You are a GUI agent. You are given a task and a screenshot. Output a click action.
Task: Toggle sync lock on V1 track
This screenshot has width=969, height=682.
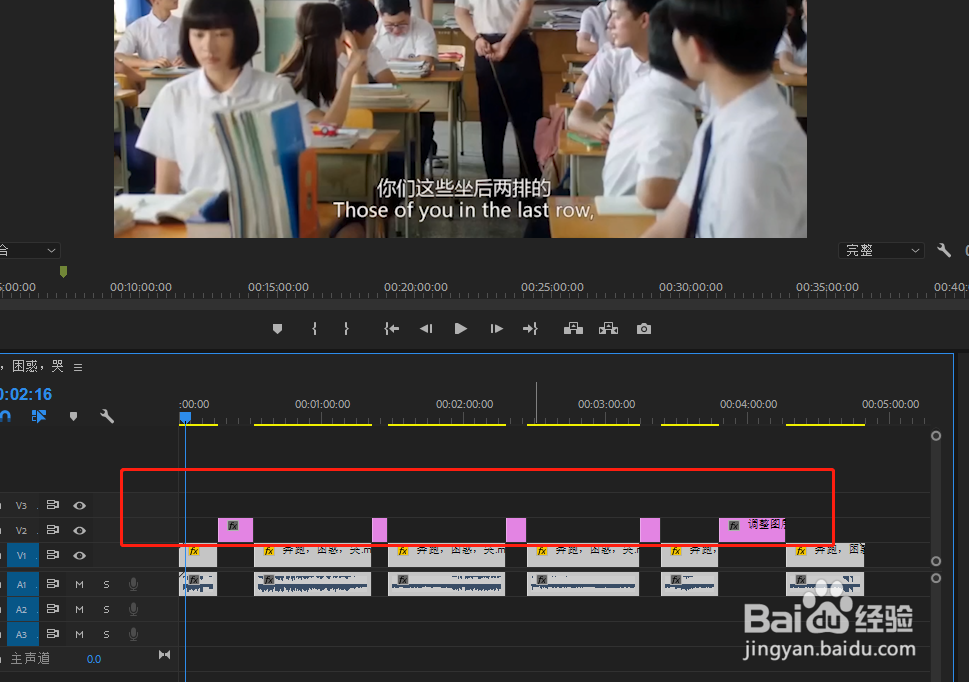pyautogui.click(x=53, y=555)
